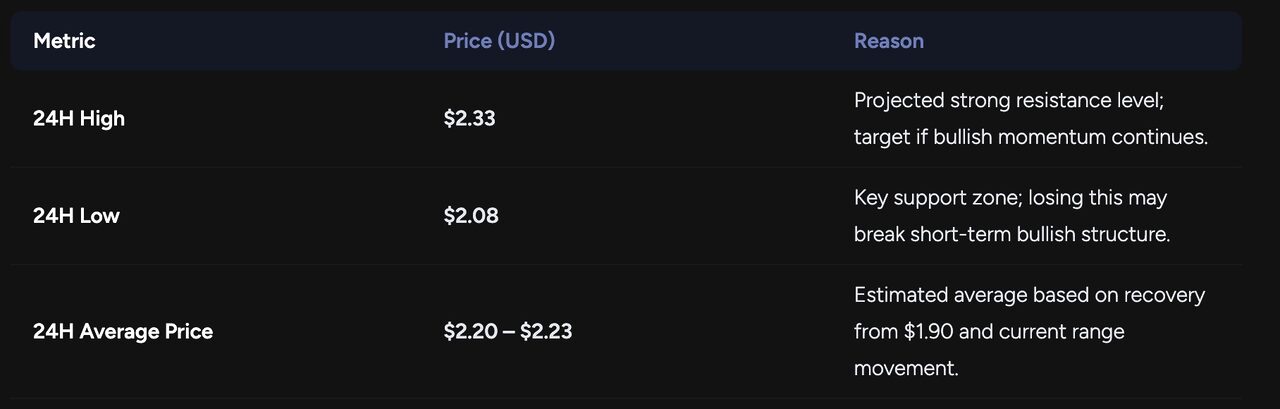
Task: Click the 'Estimated average based on recovery' line
Action: pos(1029,295)
